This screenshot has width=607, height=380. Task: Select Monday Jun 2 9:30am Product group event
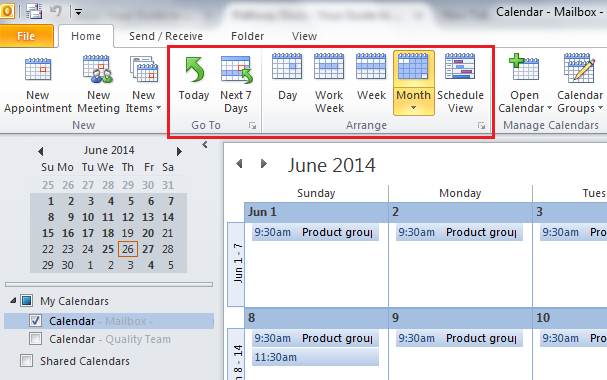tap(459, 232)
